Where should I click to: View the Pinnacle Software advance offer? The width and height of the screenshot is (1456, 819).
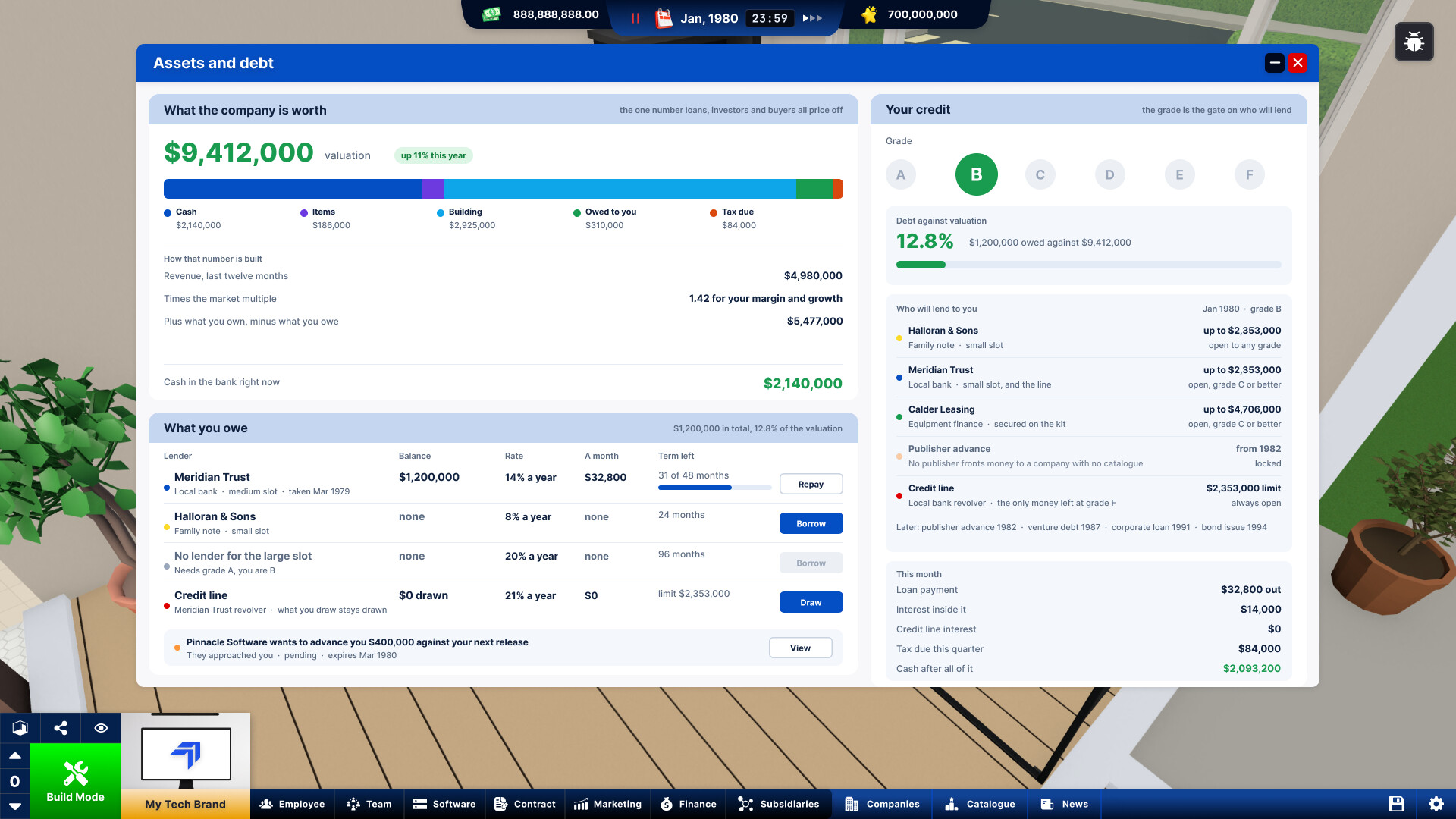click(x=800, y=648)
